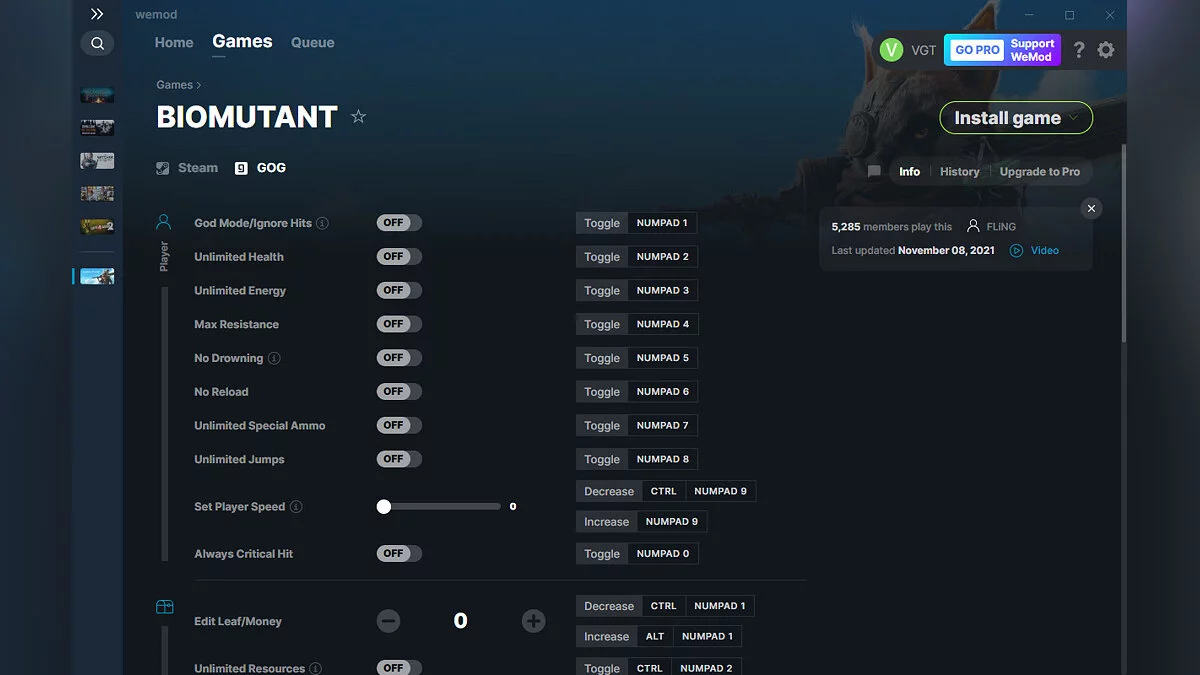Click the Games breadcrumb link
The width and height of the screenshot is (1200, 675).
(x=174, y=85)
